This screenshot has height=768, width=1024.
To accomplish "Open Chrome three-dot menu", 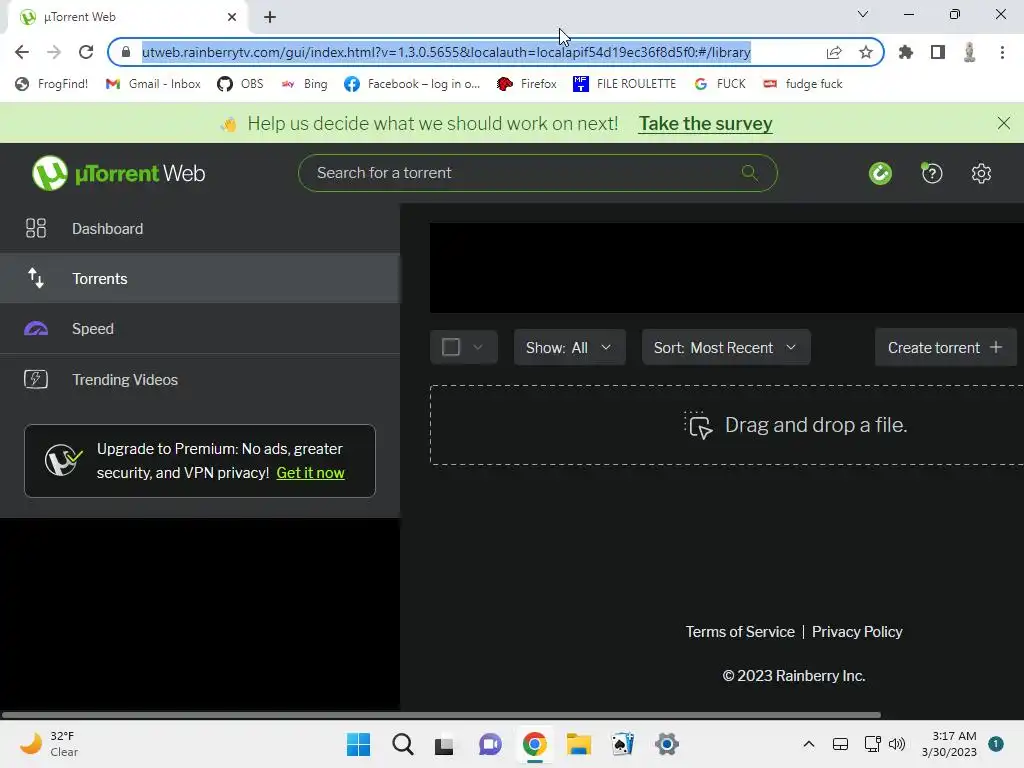I will [1002, 52].
